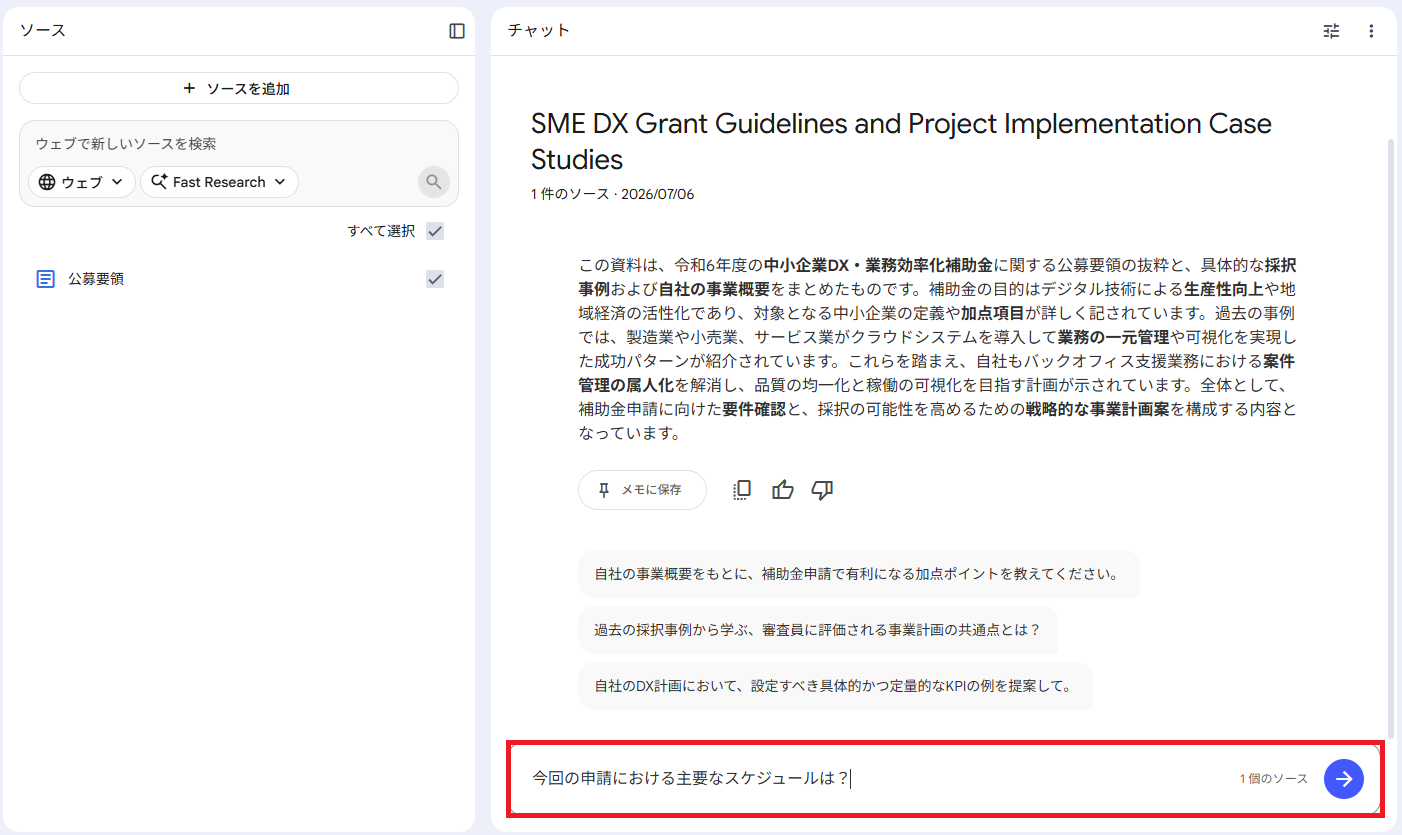Select suggestion about 過去の採択事例
Image resolution: width=1402 pixels, height=835 pixels.
coord(817,630)
